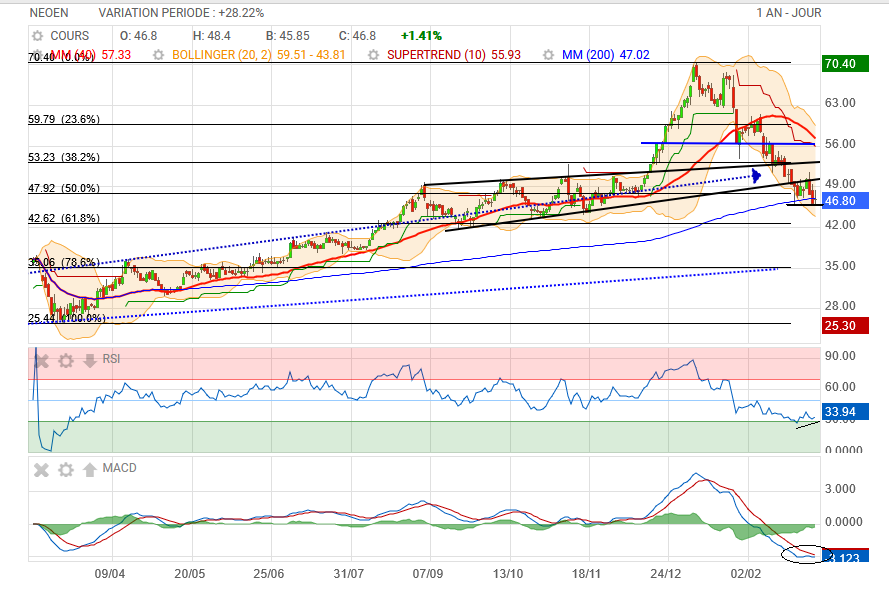This screenshot has height=591, width=889.
Task: Select the MM (200) 47.02 label
Action: point(606,55)
